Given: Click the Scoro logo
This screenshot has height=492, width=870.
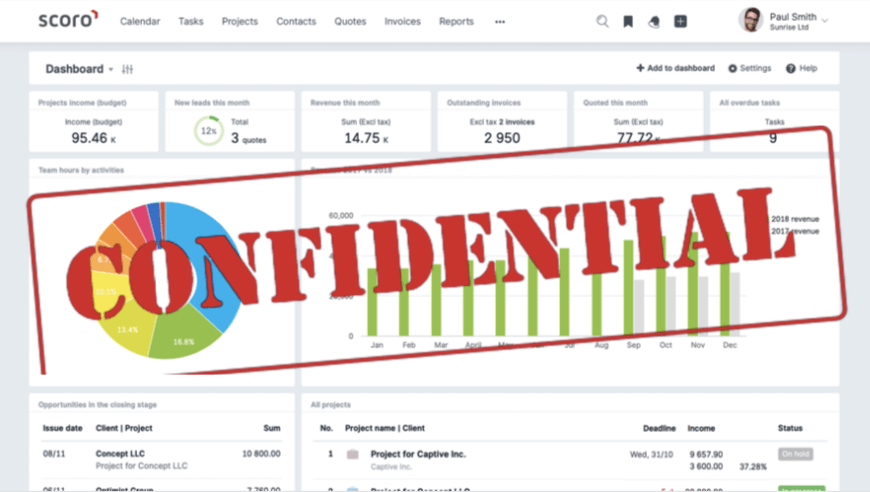Looking at the screenshot, I should click(x=68, y=19).
